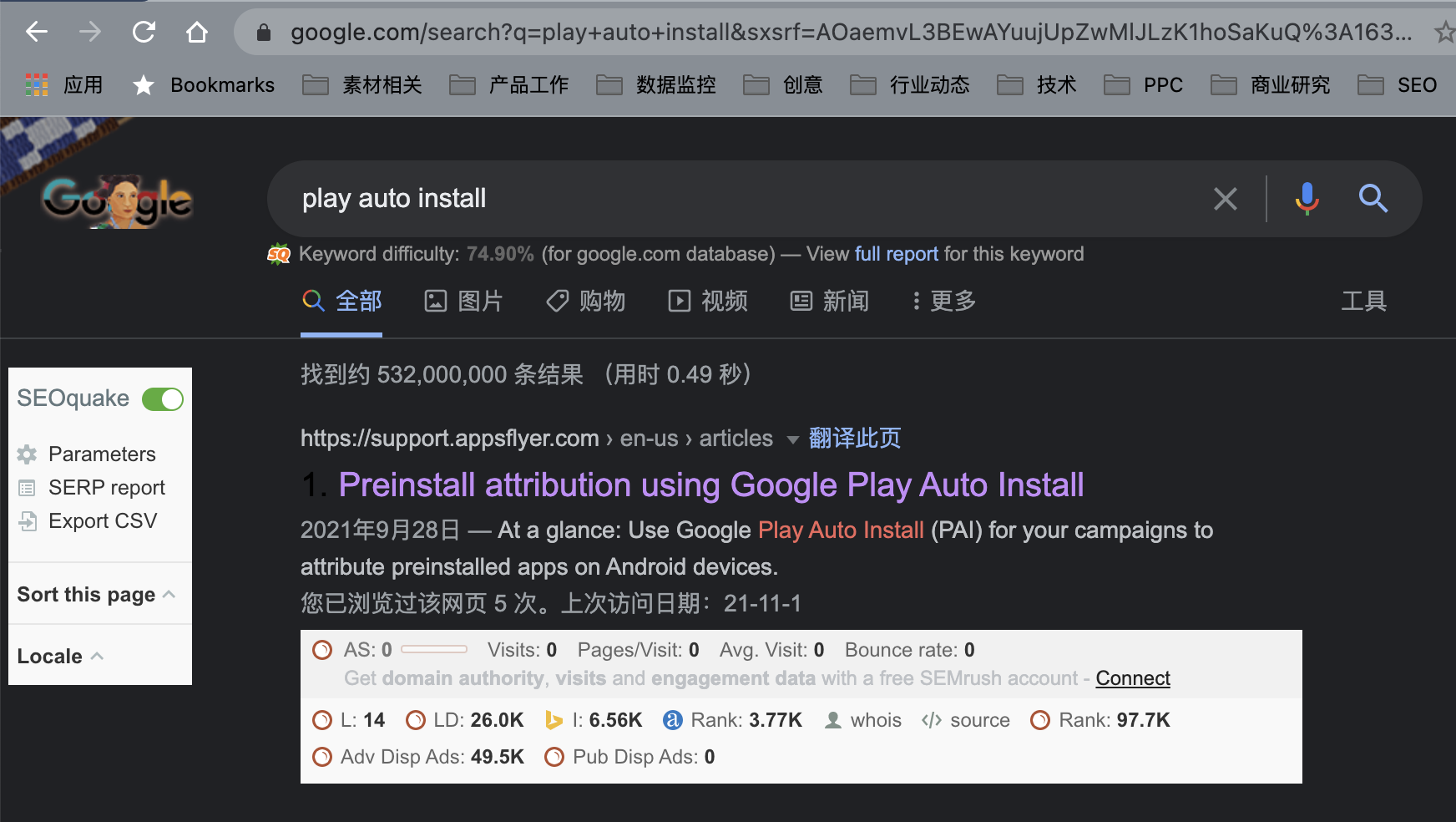The height and width of the screenshot is (822, 1456).
Task: Open SEOquake Parameters
Action: tap(86, 454)
